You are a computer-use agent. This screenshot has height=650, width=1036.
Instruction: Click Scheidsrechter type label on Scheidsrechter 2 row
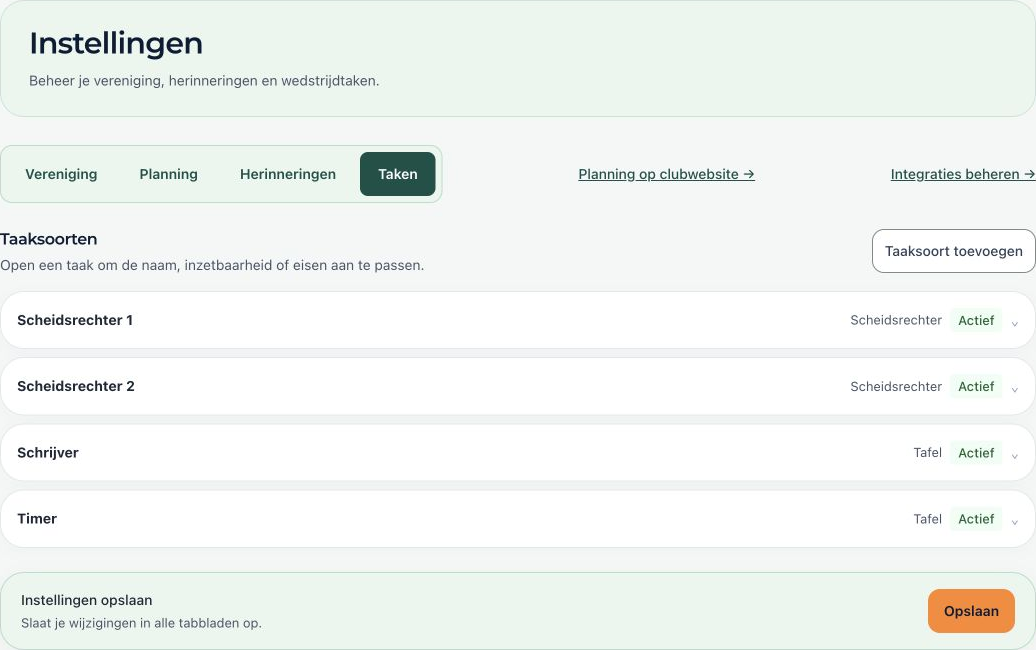(896, 386)
